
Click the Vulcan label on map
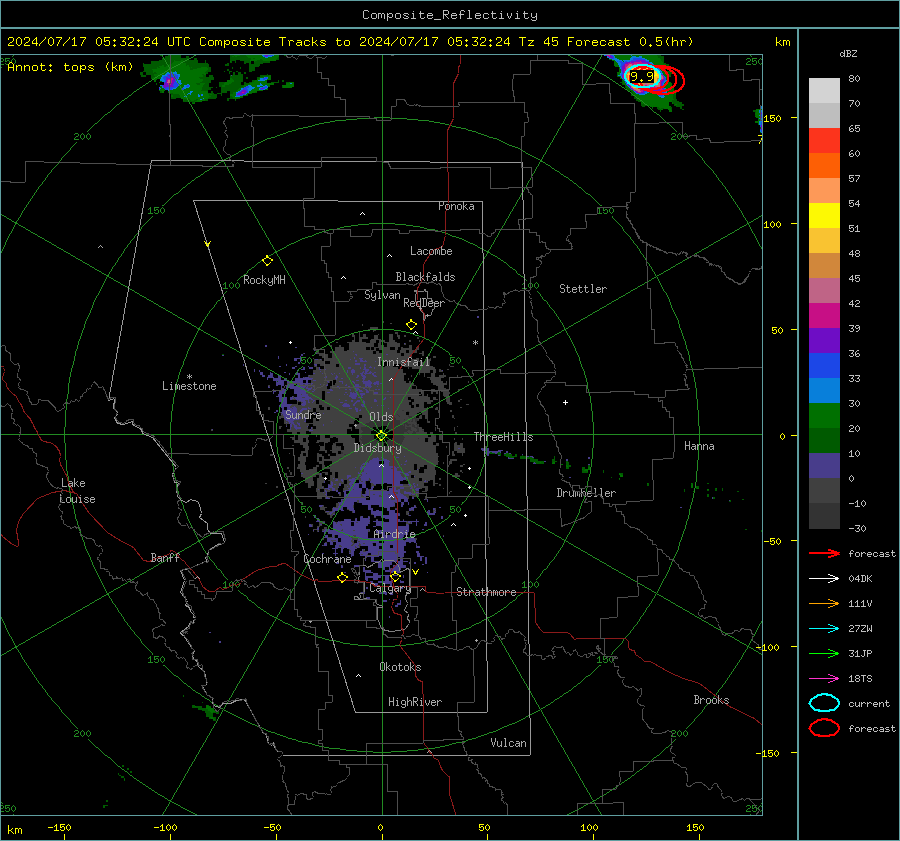[508, 743]
